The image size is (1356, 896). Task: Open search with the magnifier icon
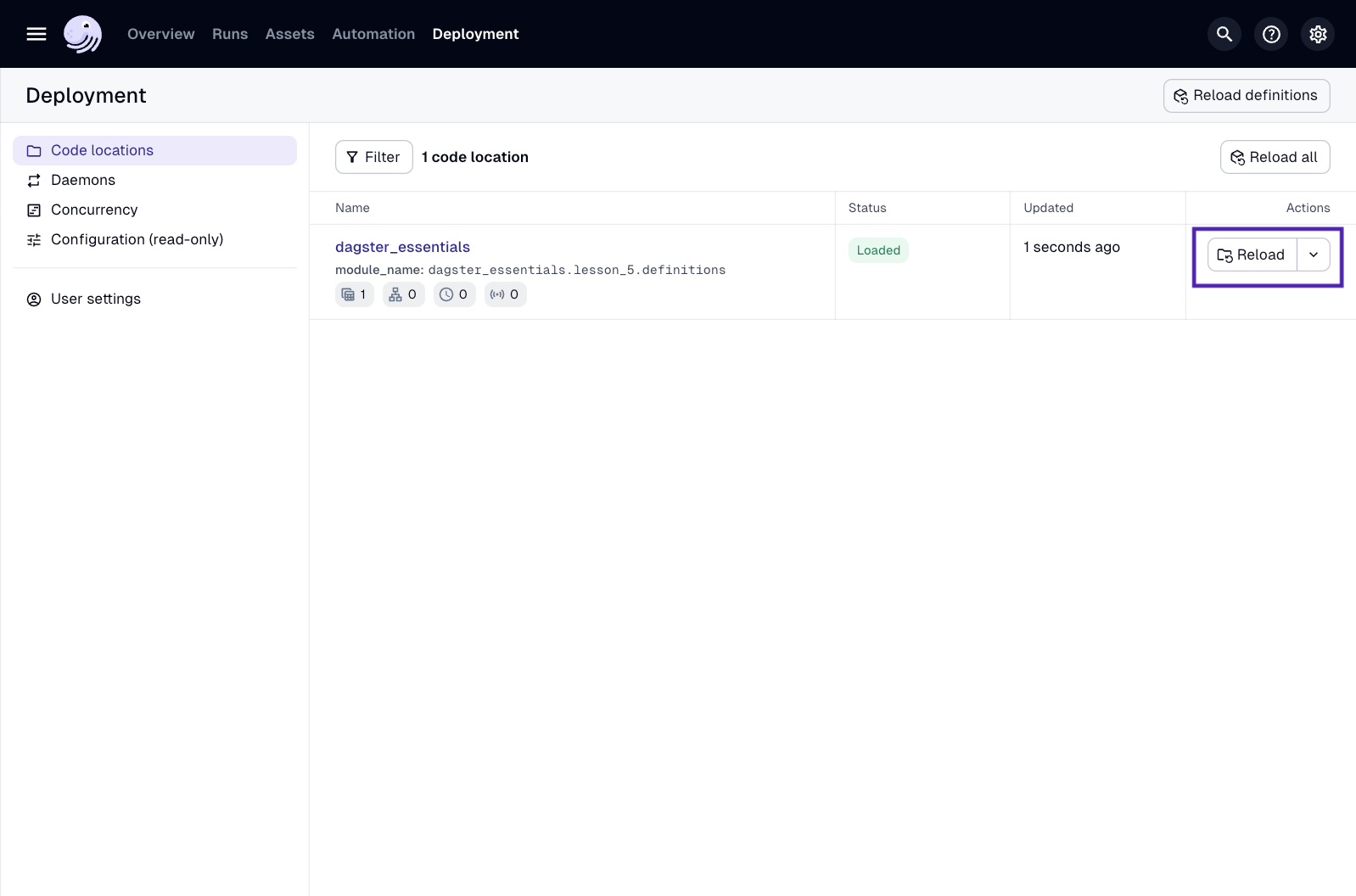point(1224,34)
